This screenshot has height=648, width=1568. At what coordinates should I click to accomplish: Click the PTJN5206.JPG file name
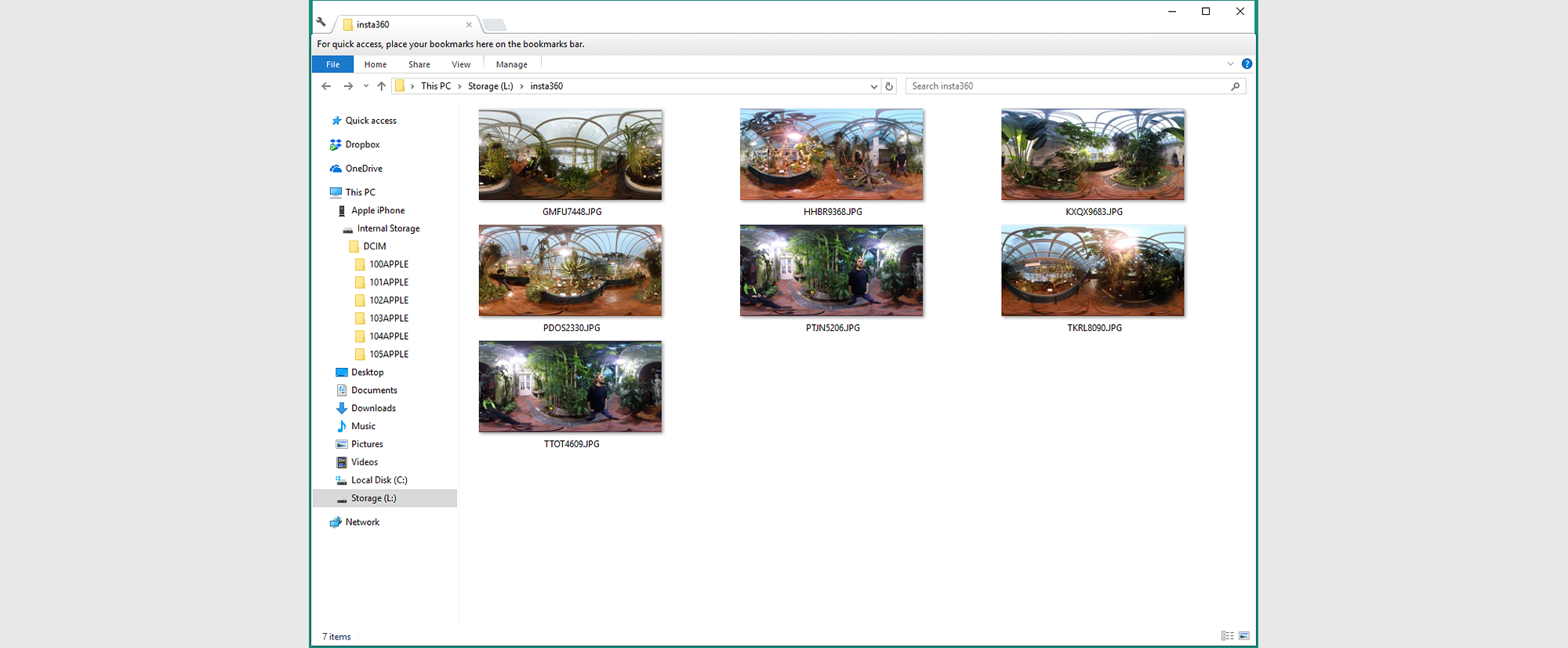tap(833, 328)
